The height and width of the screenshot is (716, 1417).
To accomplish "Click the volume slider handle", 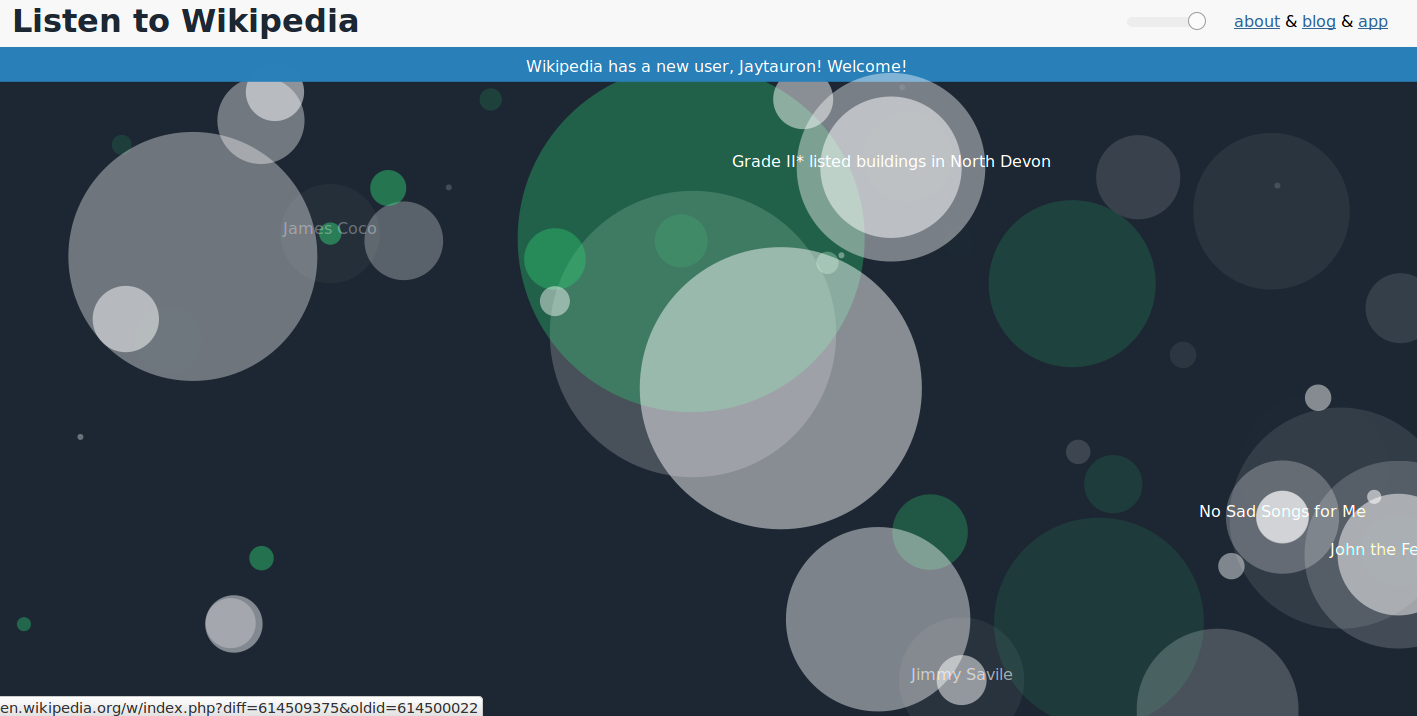I will pos(1196,21).
